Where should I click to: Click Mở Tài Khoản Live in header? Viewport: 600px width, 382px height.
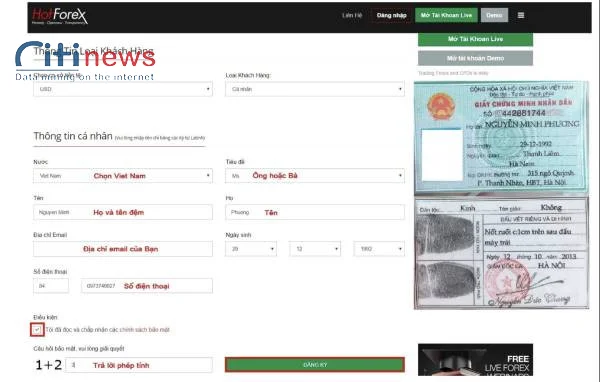[x=446, y=15]
